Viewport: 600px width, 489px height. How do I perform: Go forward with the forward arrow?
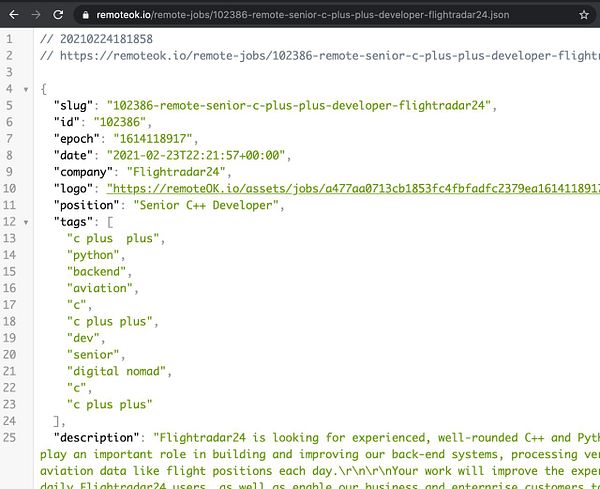36,15
